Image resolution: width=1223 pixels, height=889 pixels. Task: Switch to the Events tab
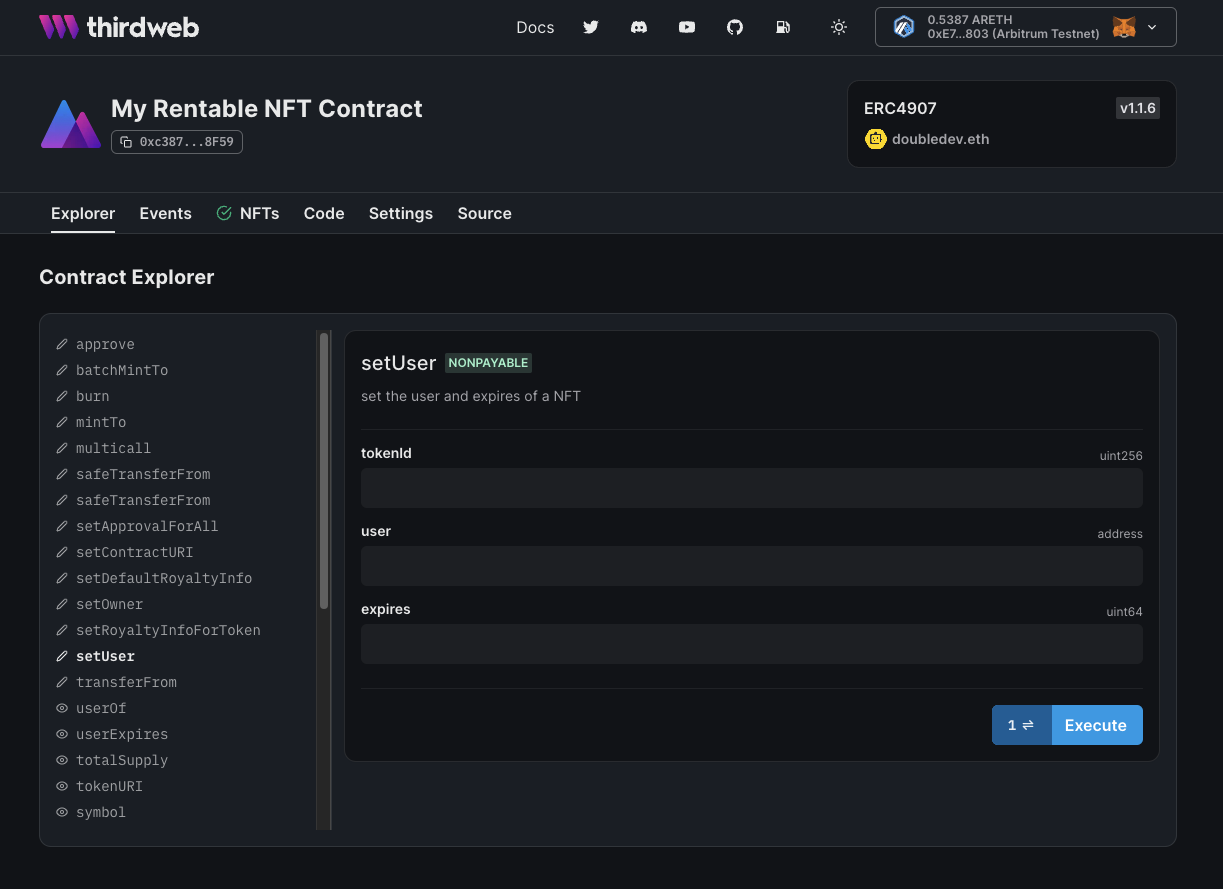click(x=165, y=213)
